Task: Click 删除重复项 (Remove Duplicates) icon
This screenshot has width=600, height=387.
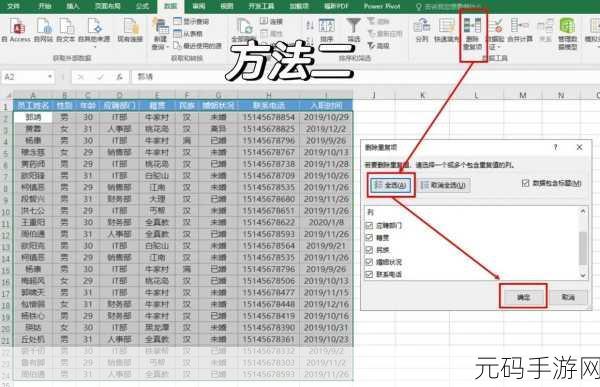Action: 473,33
